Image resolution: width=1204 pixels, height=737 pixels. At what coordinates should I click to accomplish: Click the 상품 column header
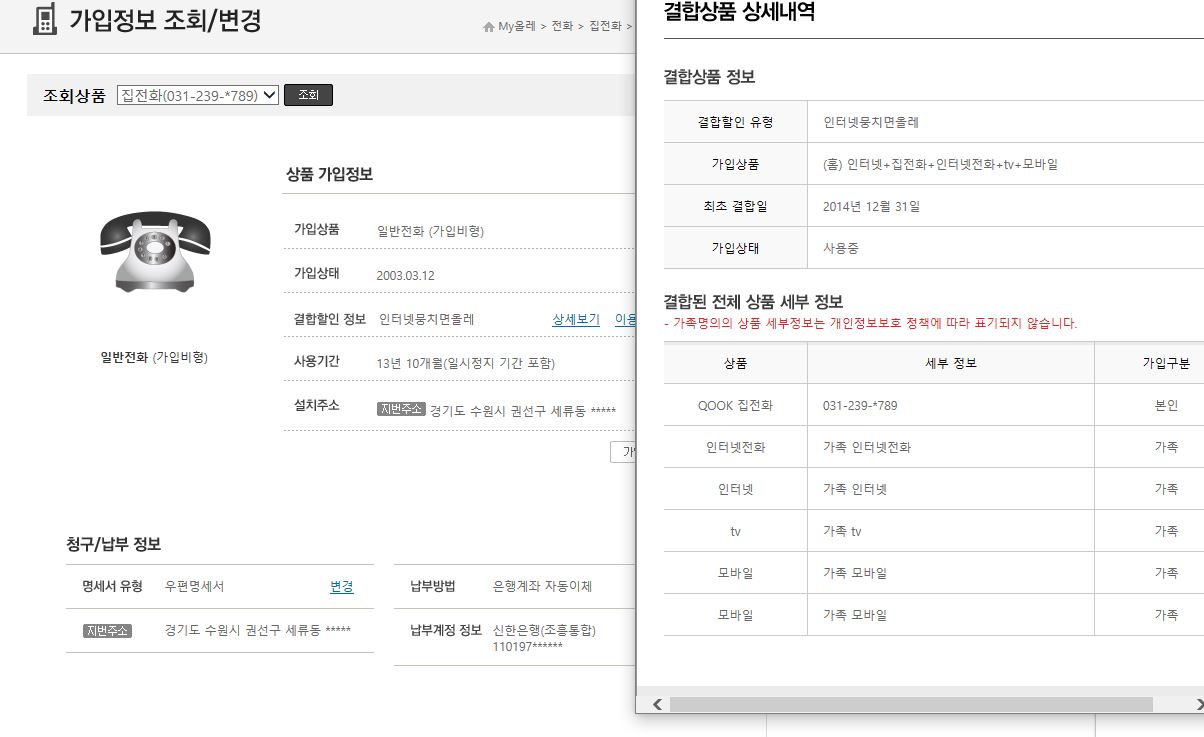(735, 363)
